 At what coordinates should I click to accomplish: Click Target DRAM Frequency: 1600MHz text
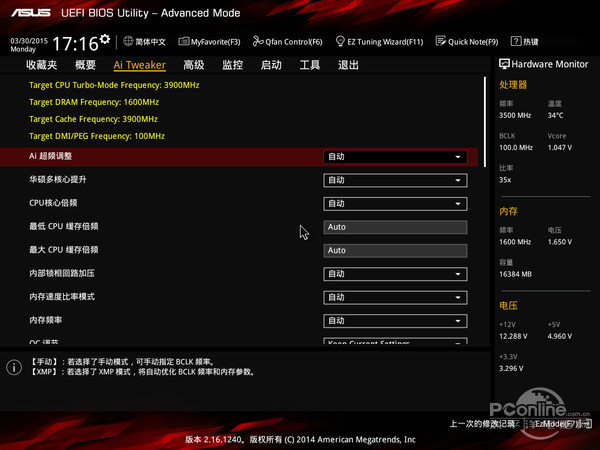(x=94, y=102)
